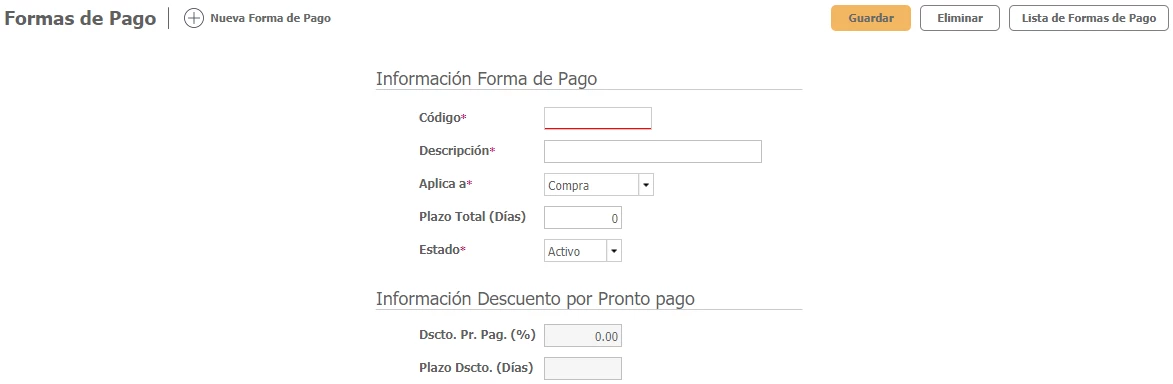Click the Formas de Pago page title
Screen dimensions: 1173x384
tap(80, 19)
